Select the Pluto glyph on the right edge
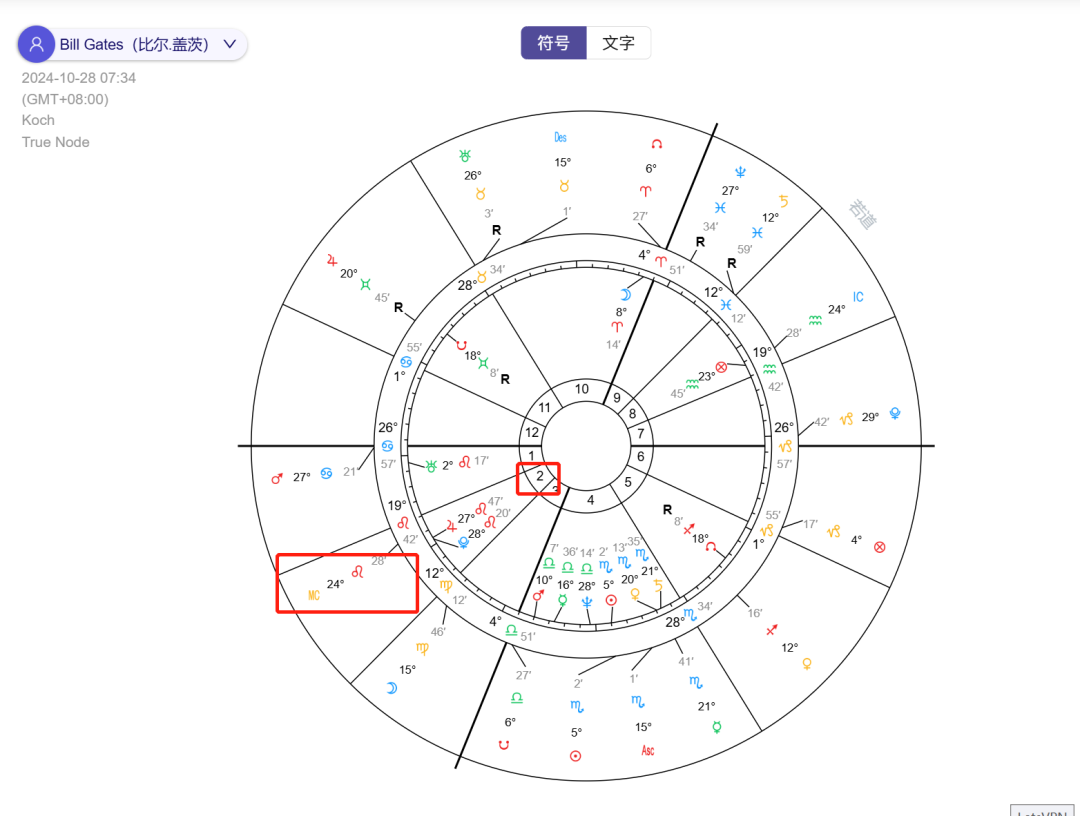Viewport: 1080px width, 816px height. tap(893, 413)
